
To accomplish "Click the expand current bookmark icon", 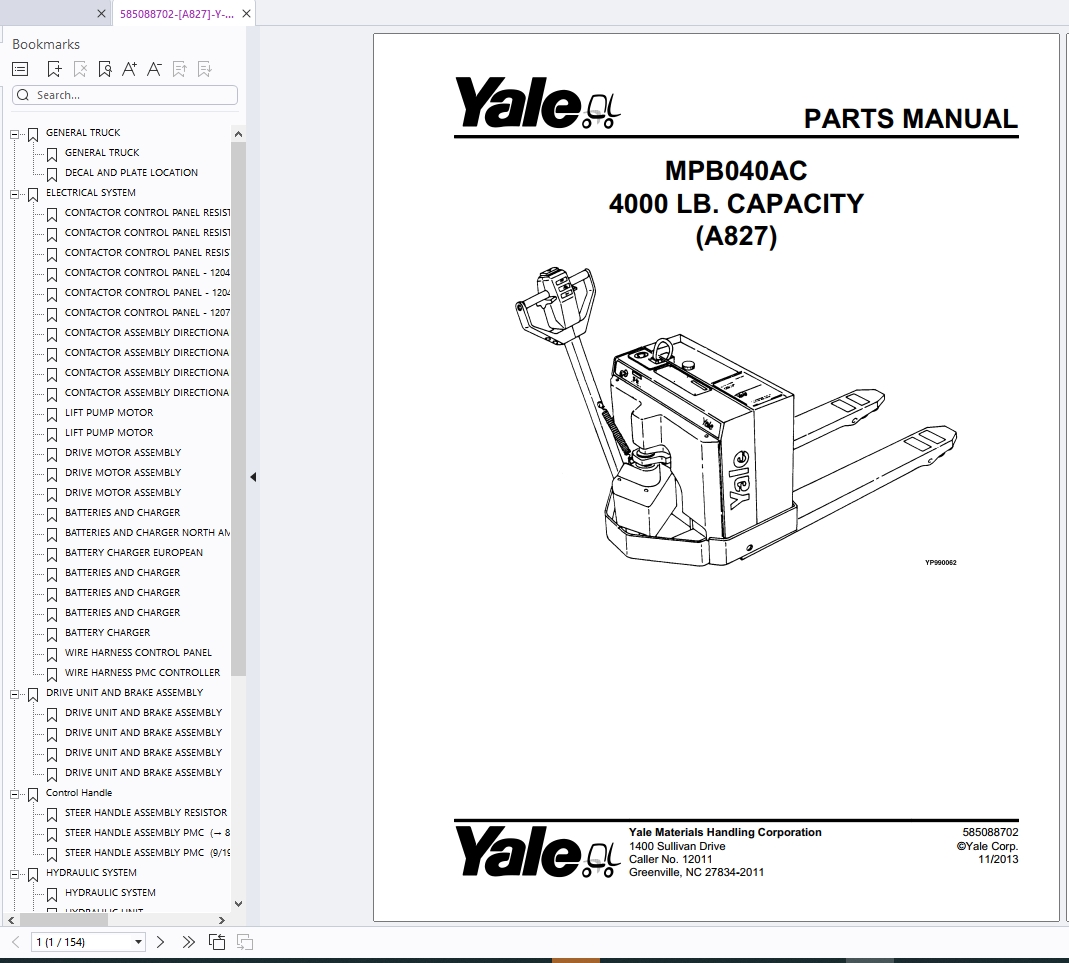I will 179,69.
